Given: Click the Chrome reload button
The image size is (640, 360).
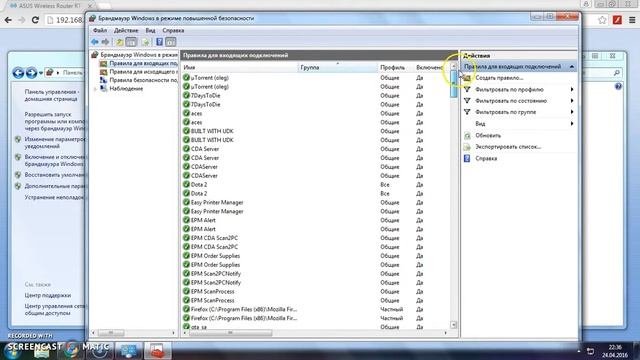Looking at the screenshot, I should pyautogui.click(x=35, y=20).
